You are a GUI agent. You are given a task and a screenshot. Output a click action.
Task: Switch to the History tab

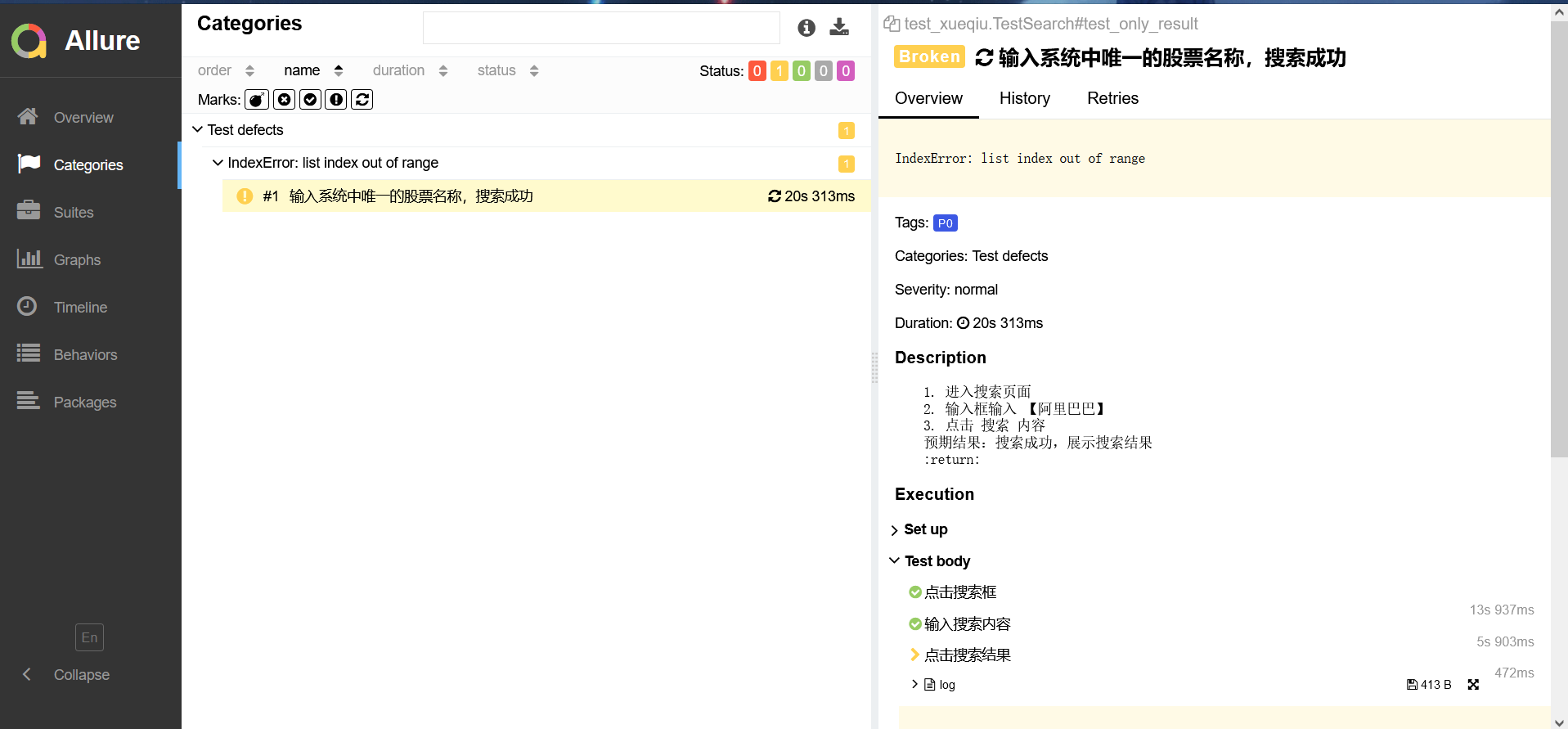pos(1025,98)
